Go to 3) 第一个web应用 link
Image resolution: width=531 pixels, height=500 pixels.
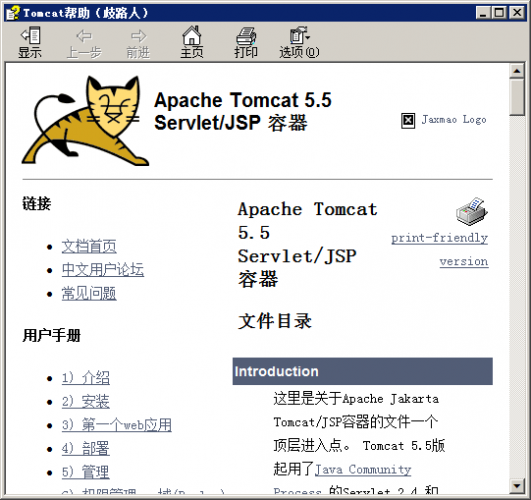(116, 425)
